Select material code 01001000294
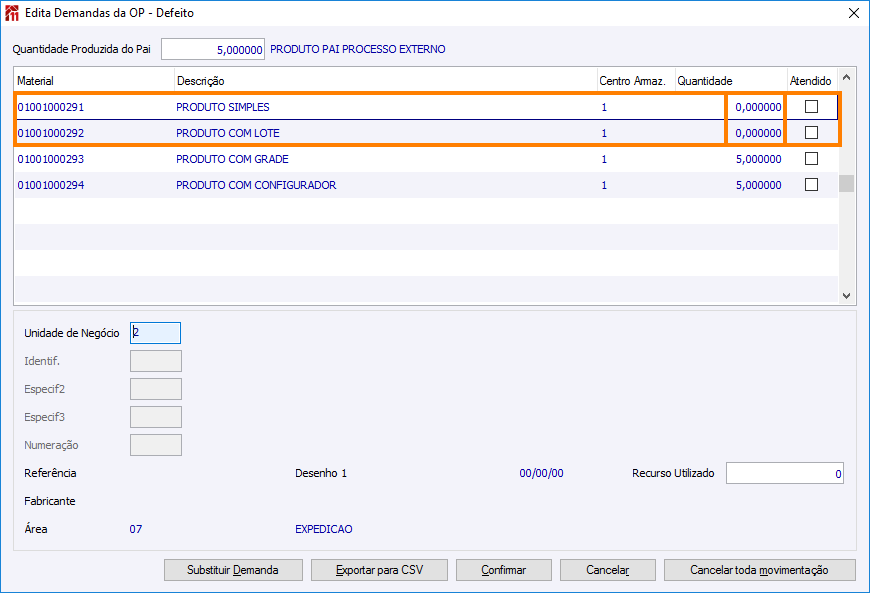Viewport: 870px width, 593px height. click(x=50, y=185)
